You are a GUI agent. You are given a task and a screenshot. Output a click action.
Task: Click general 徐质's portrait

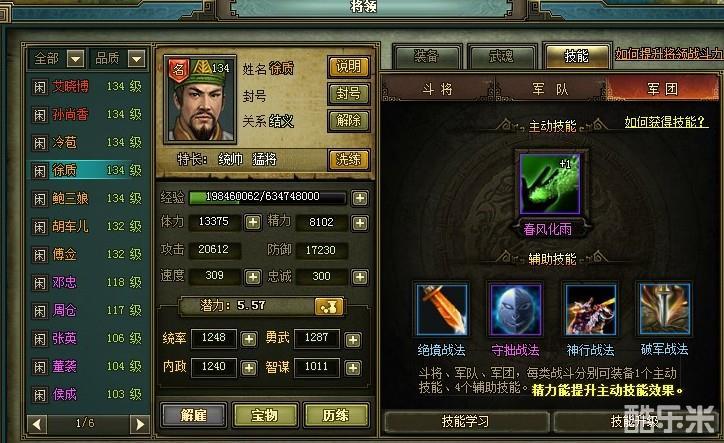point(200,99)
